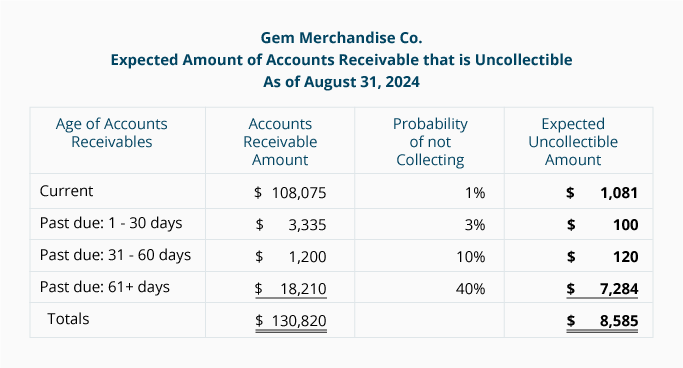
Task: Select the Age of Accounts Receivables header
Action: coord(112,133)
